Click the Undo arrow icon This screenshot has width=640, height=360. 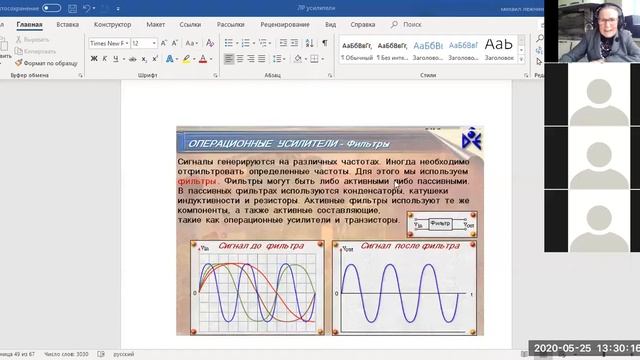click(x=86, y=8)
